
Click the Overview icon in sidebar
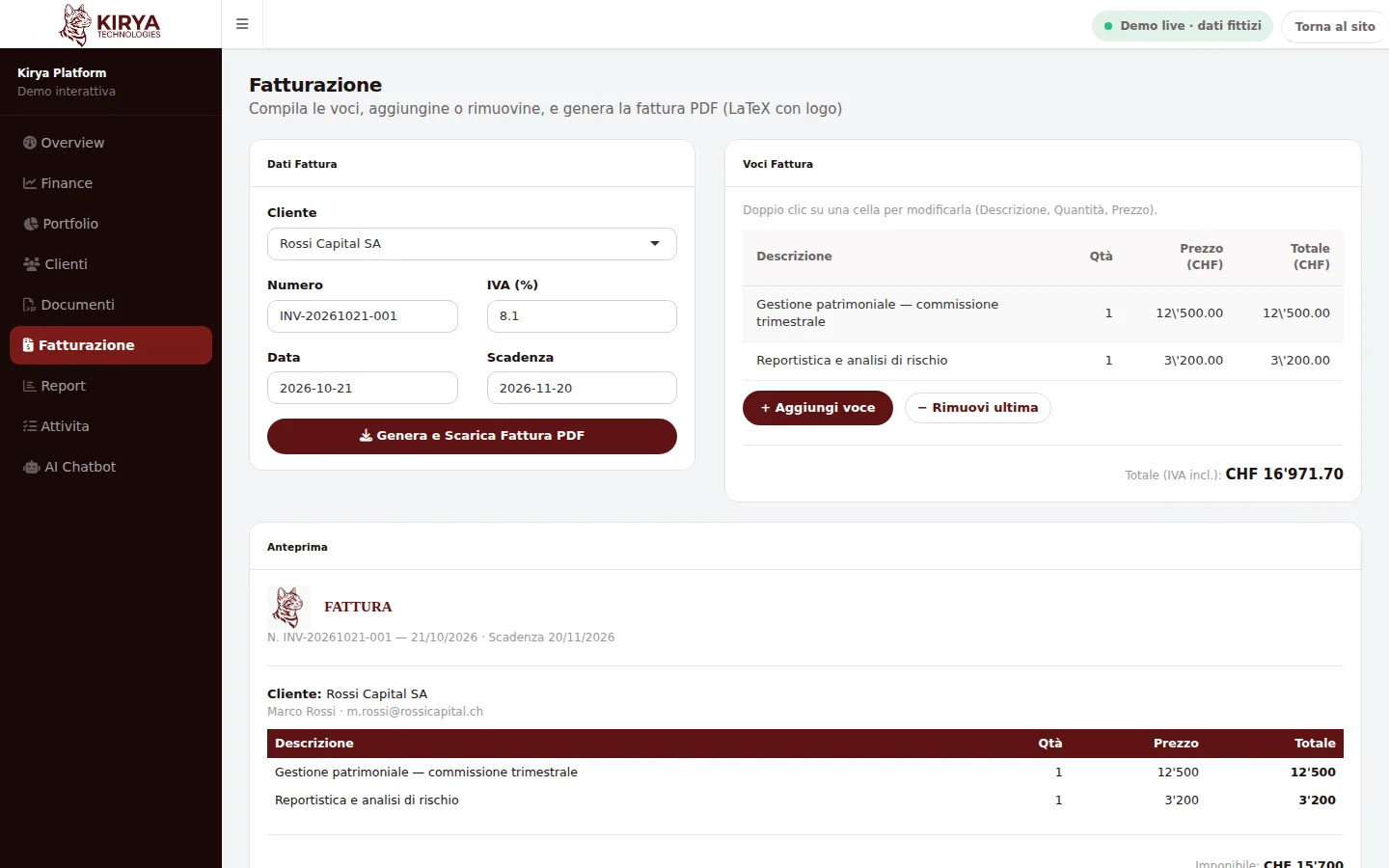click(x=30, y=143)
